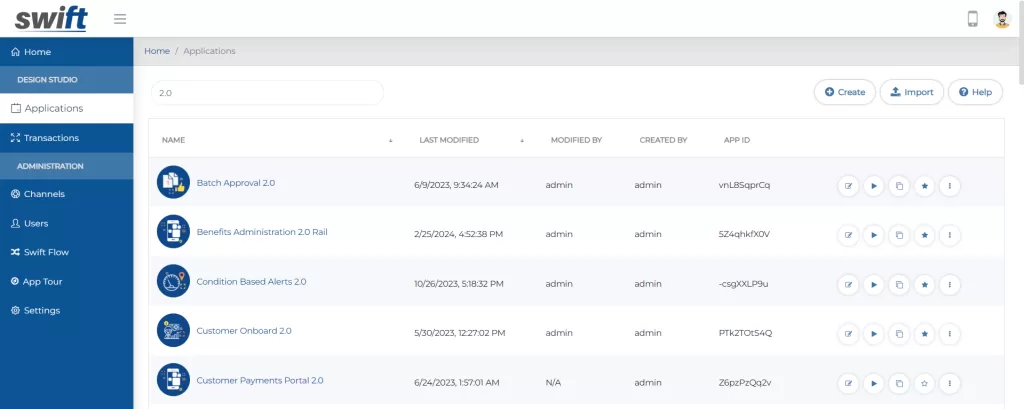Toggle favorite star for Customer Onboard 2.0
The width and height of the screenshot is (1024, 409).
click(924, 334)
